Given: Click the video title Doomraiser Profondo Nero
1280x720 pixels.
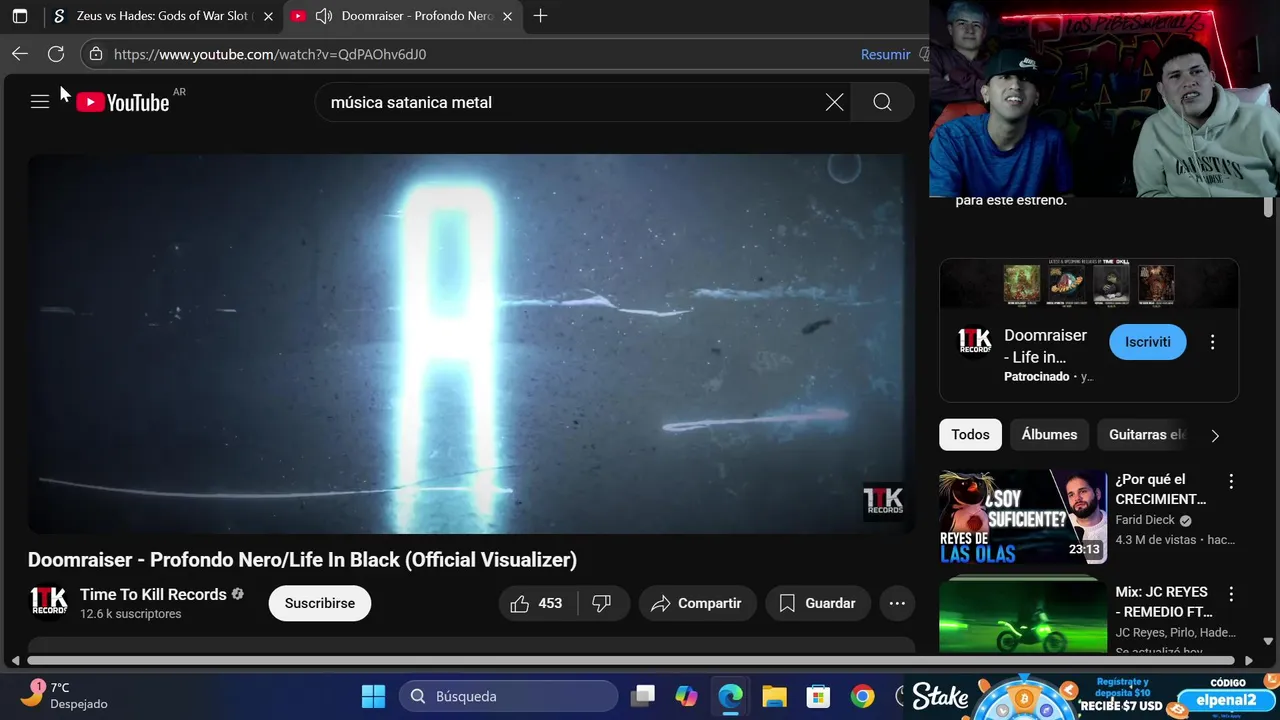Looking at the screenshot, I should 302,560.
